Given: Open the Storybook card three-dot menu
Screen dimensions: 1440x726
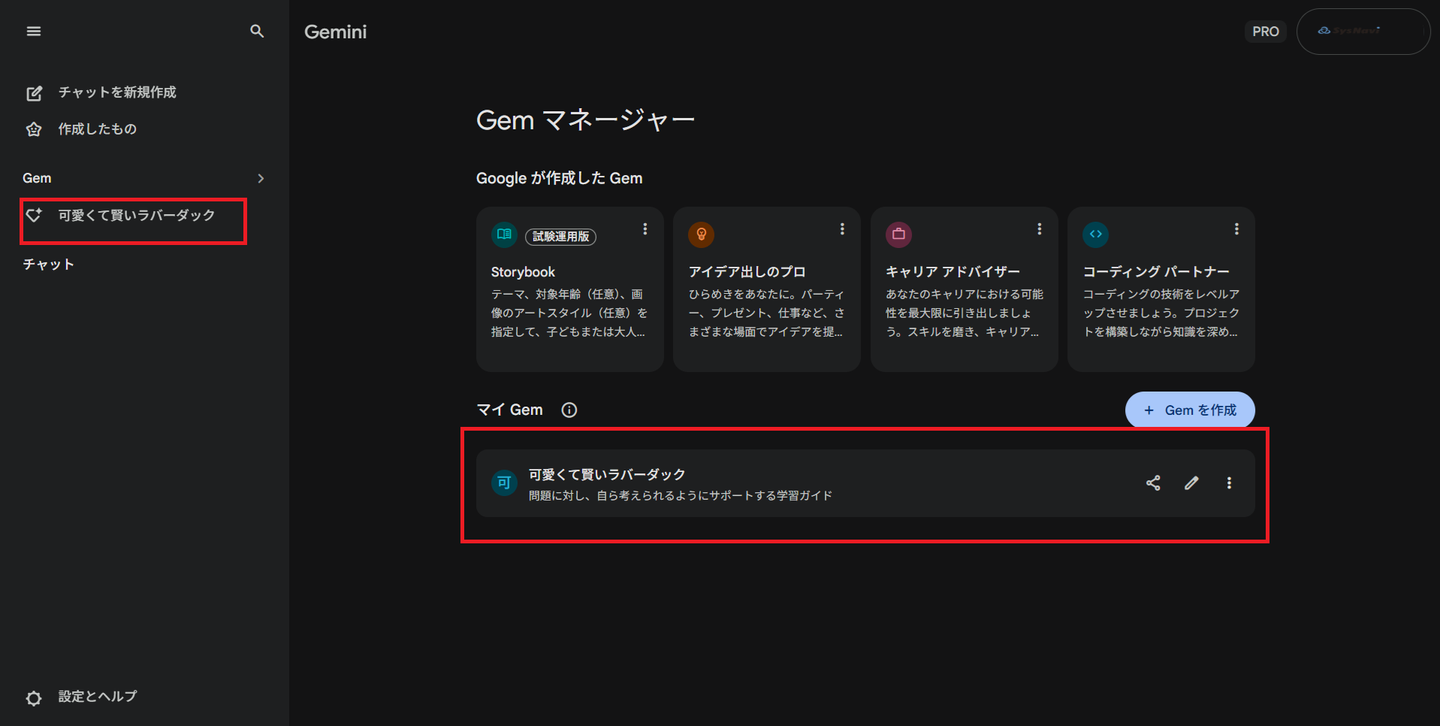Looking at the screenshot, I should coord(645,229).
